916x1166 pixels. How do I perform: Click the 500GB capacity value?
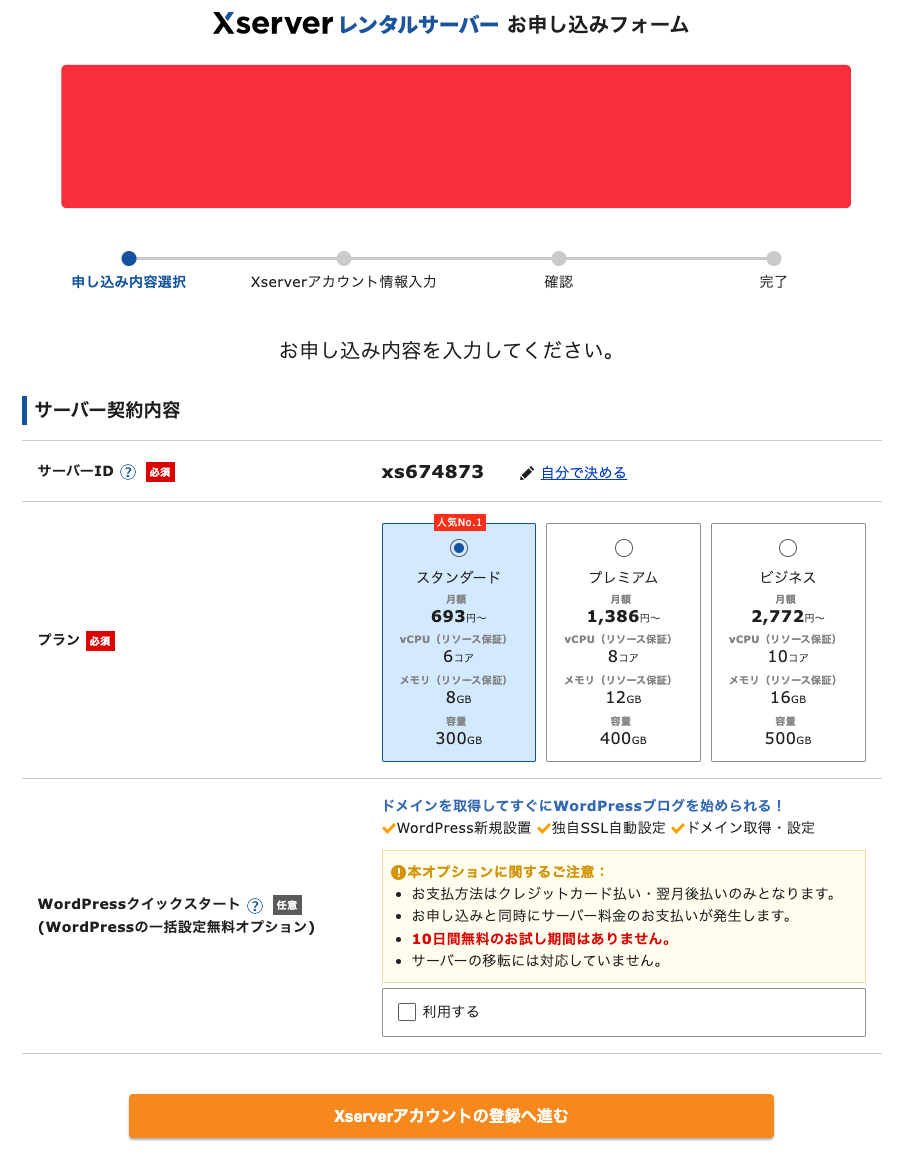click(x=788, y=738)
